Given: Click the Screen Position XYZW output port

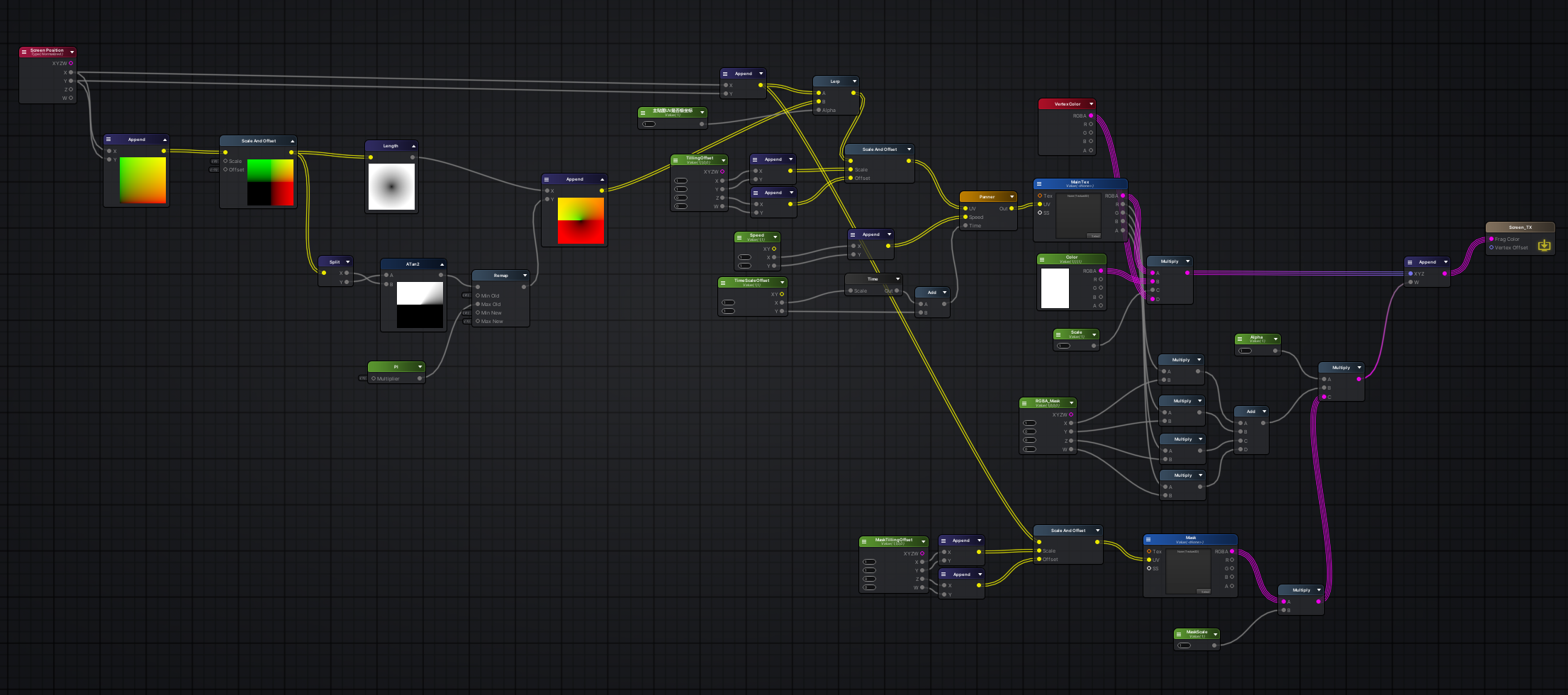Looking at the screenshot, I should coord(71,63).
